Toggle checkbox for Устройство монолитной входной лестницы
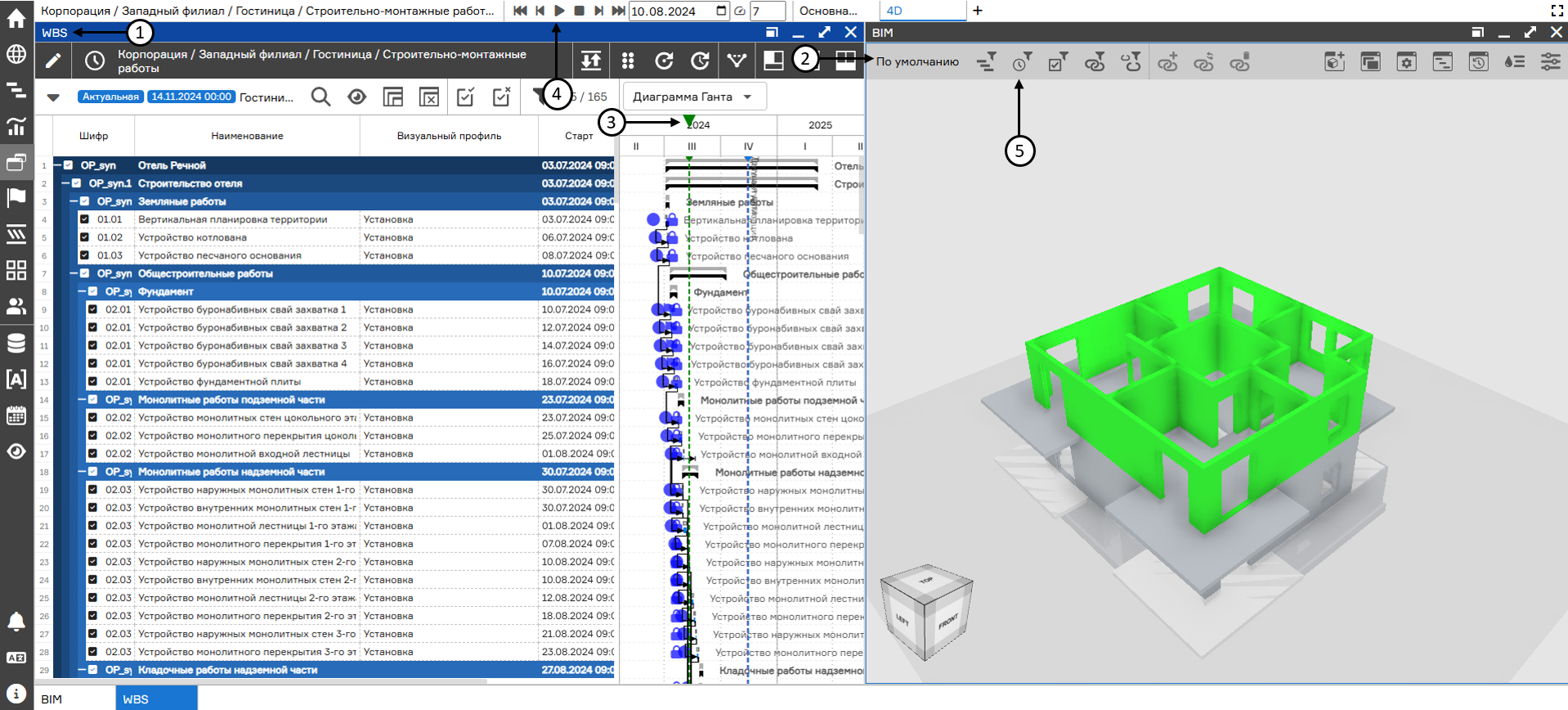This screenshot has height=710, width=1568. (x=92, y=453)
